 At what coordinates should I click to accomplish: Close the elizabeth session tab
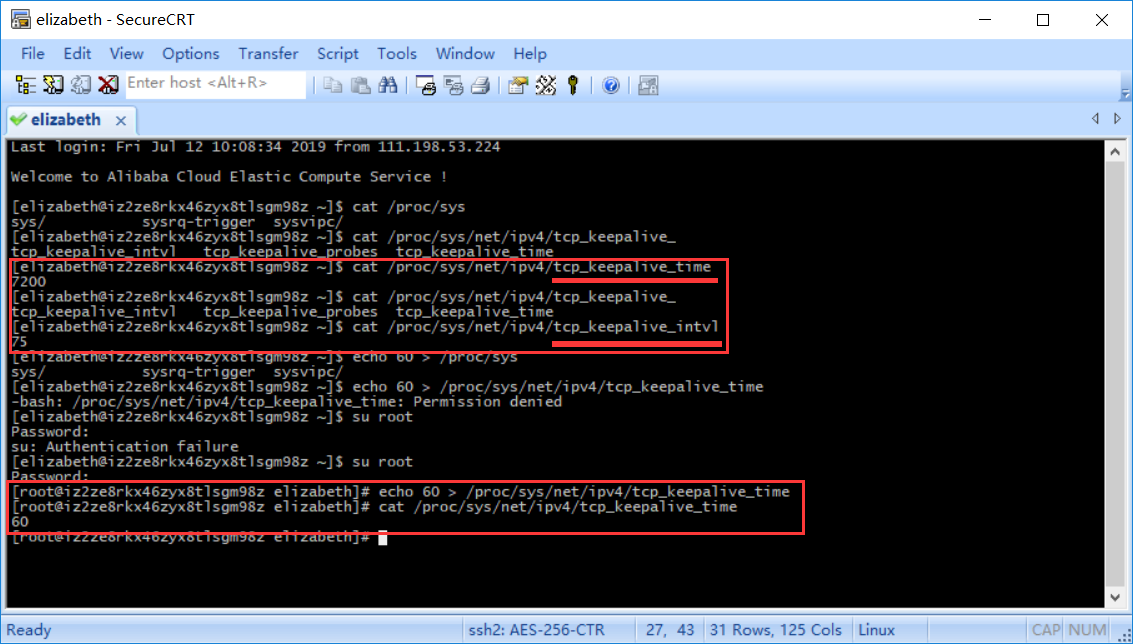pos(121,121)
